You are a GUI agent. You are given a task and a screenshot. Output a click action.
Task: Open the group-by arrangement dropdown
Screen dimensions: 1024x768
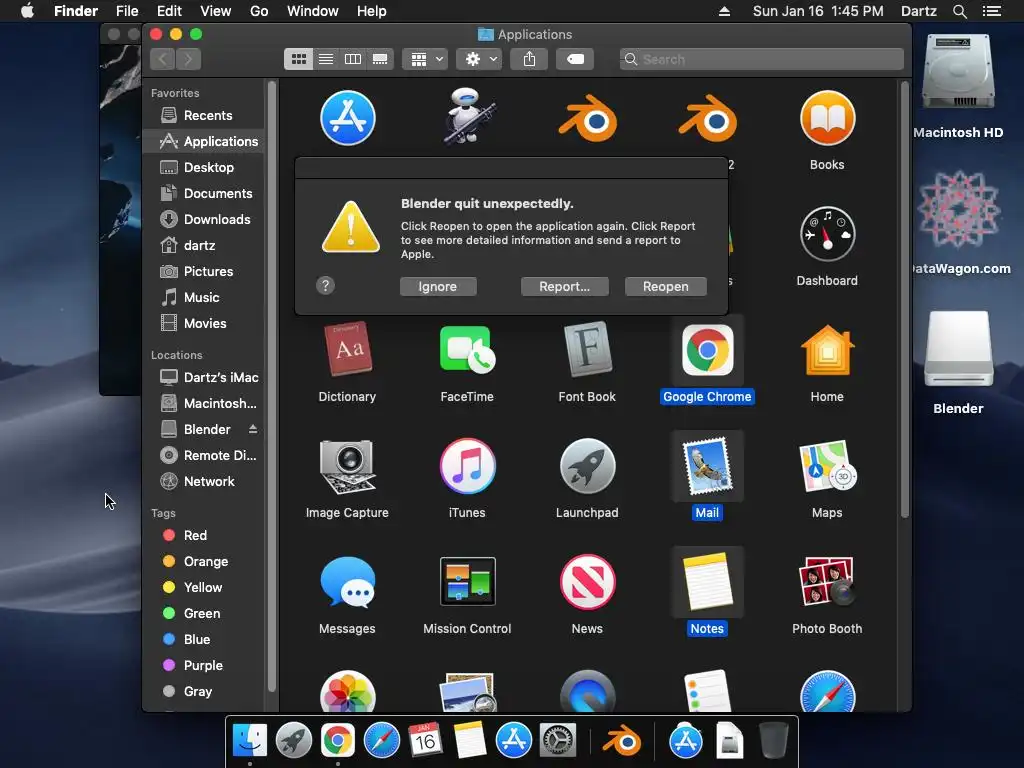click(x=426, y=59)
